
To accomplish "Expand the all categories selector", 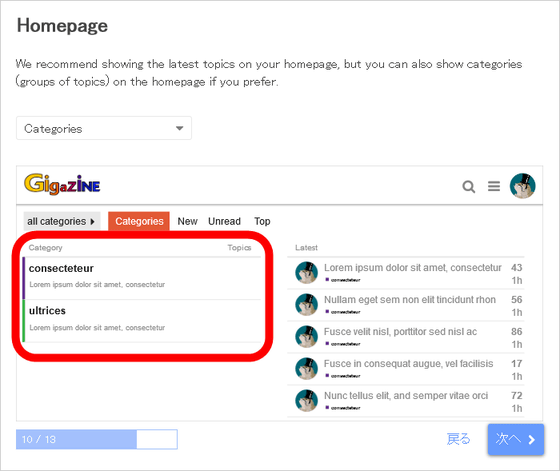I will [x=61, y=221].
